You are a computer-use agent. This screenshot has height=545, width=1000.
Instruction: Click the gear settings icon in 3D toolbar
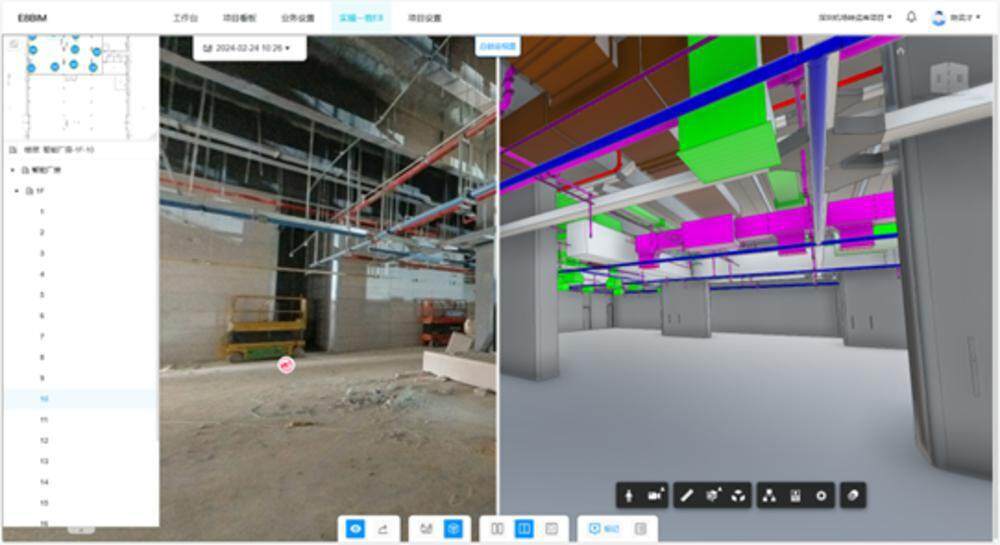822,495
